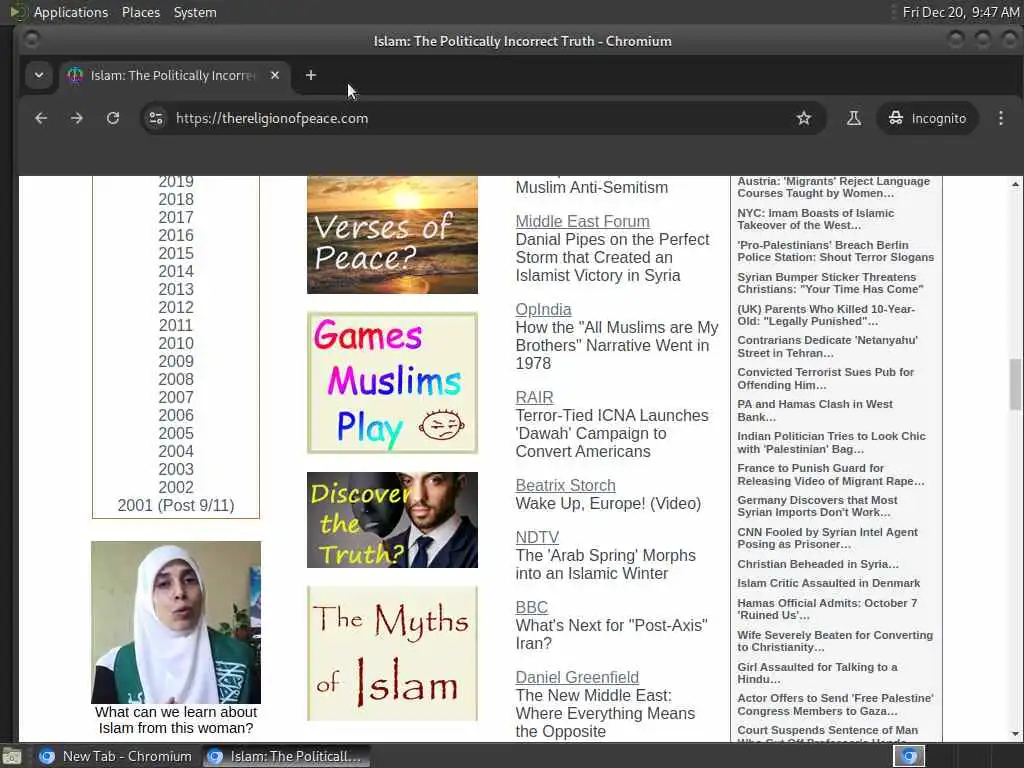Open the Games Muslims Play banner
1024x768 pixels.
[x=392, y=383]
